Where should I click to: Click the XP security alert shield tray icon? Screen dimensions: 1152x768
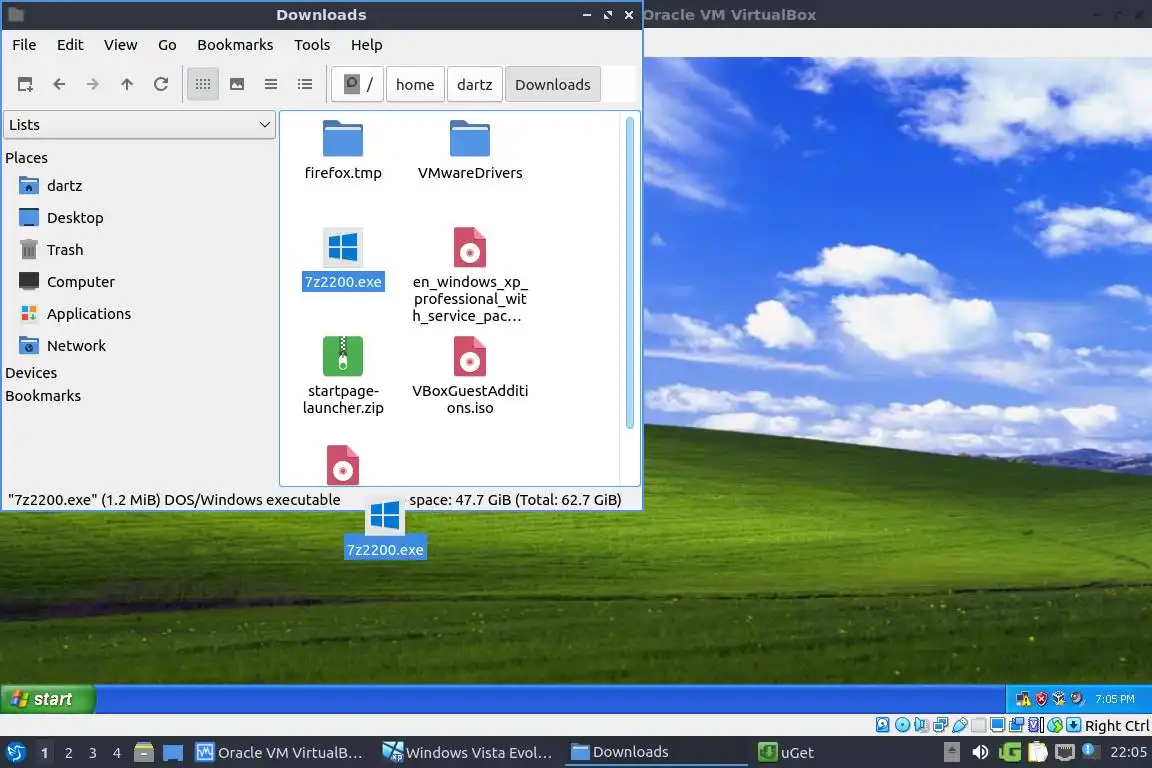(1040, 699)
